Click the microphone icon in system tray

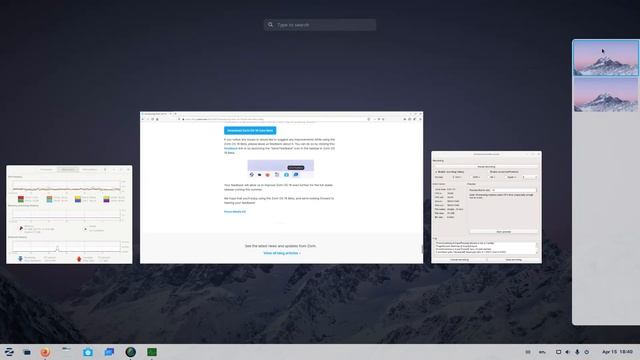click(x=577, y=352)
